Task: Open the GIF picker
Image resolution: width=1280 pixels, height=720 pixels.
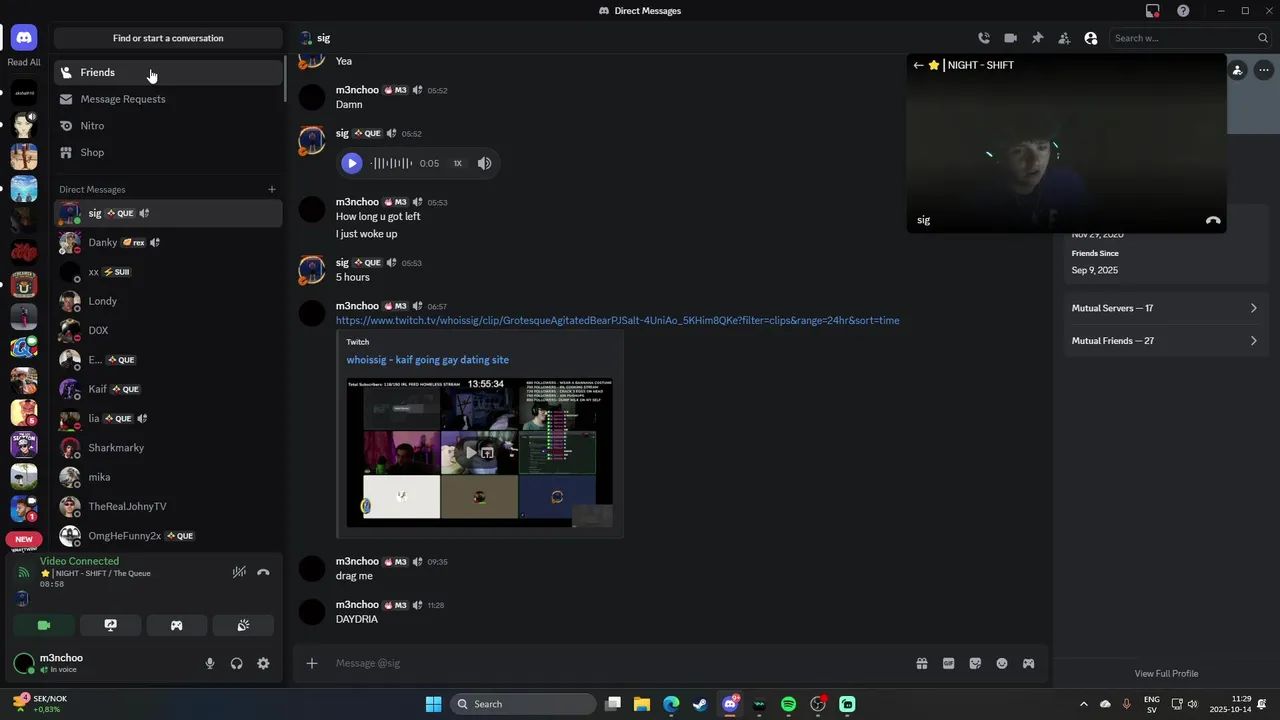Action: point(948,663)
